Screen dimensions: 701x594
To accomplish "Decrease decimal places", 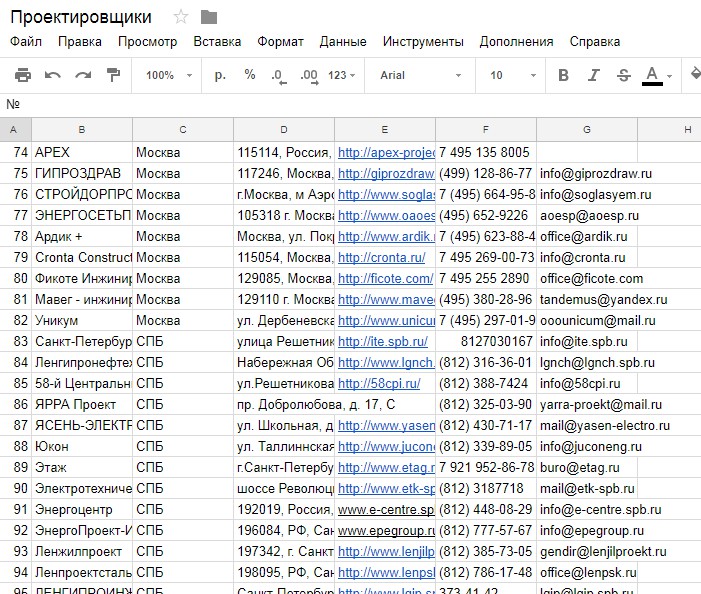I will pyautogui.click(x=277, y=75).
